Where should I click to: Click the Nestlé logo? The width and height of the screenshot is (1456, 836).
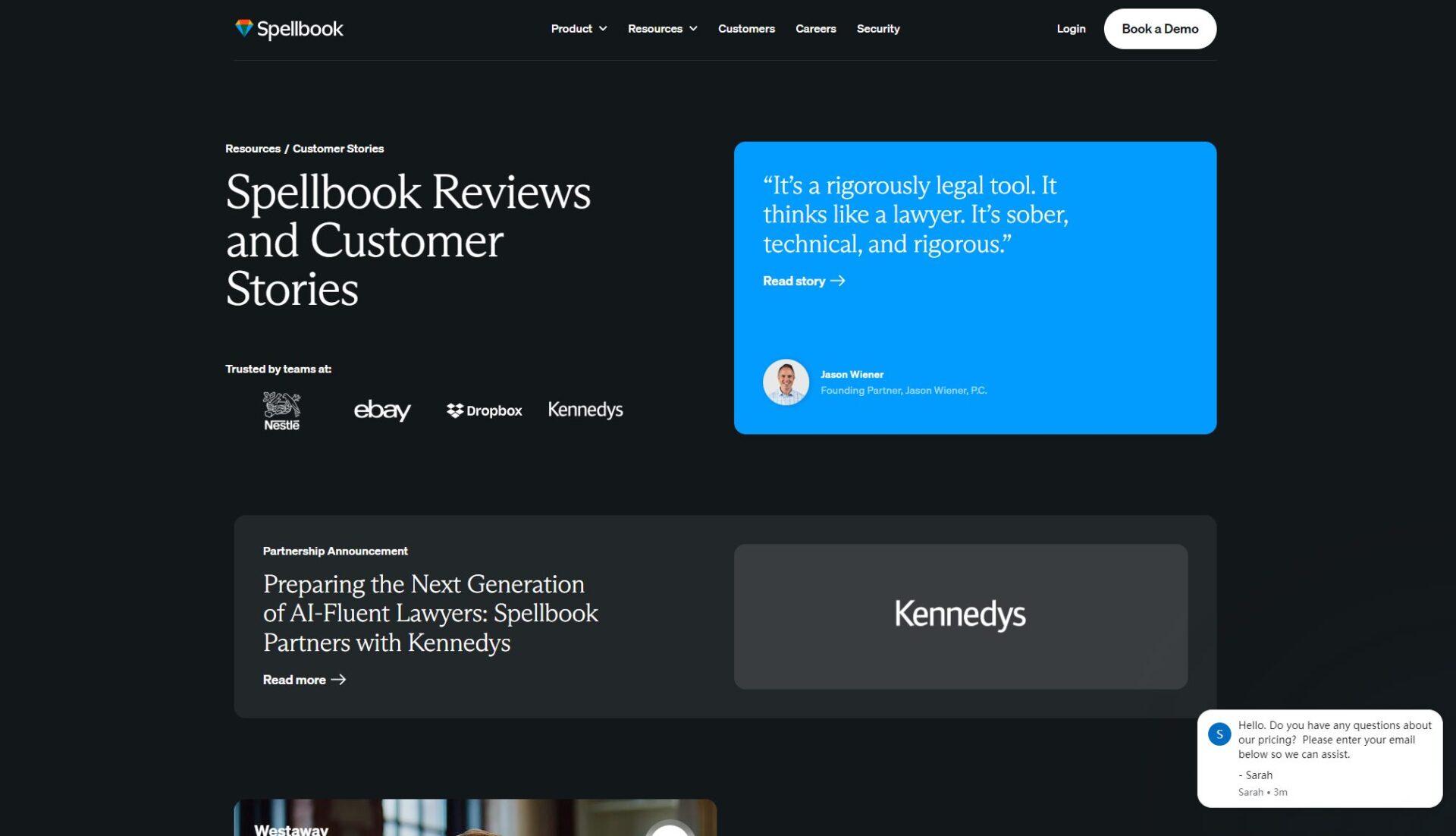(x=281, y=410)
